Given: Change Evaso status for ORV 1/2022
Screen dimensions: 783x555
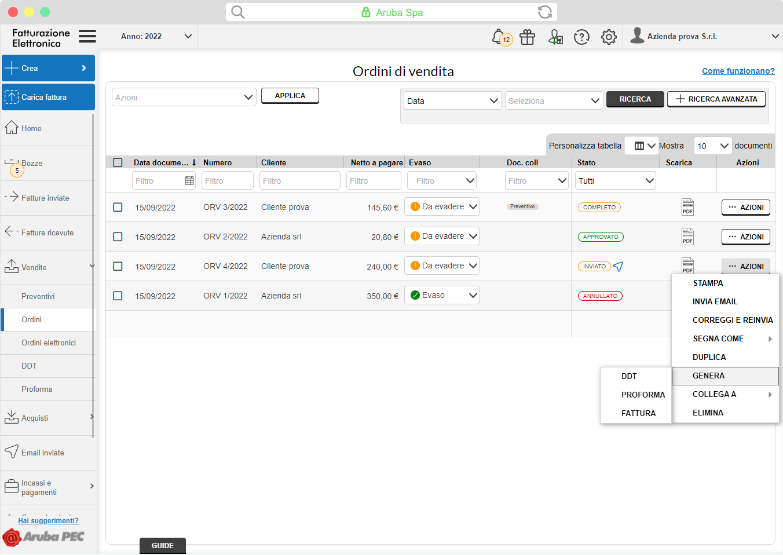Looking at the screenshot, I should point(442,295).
